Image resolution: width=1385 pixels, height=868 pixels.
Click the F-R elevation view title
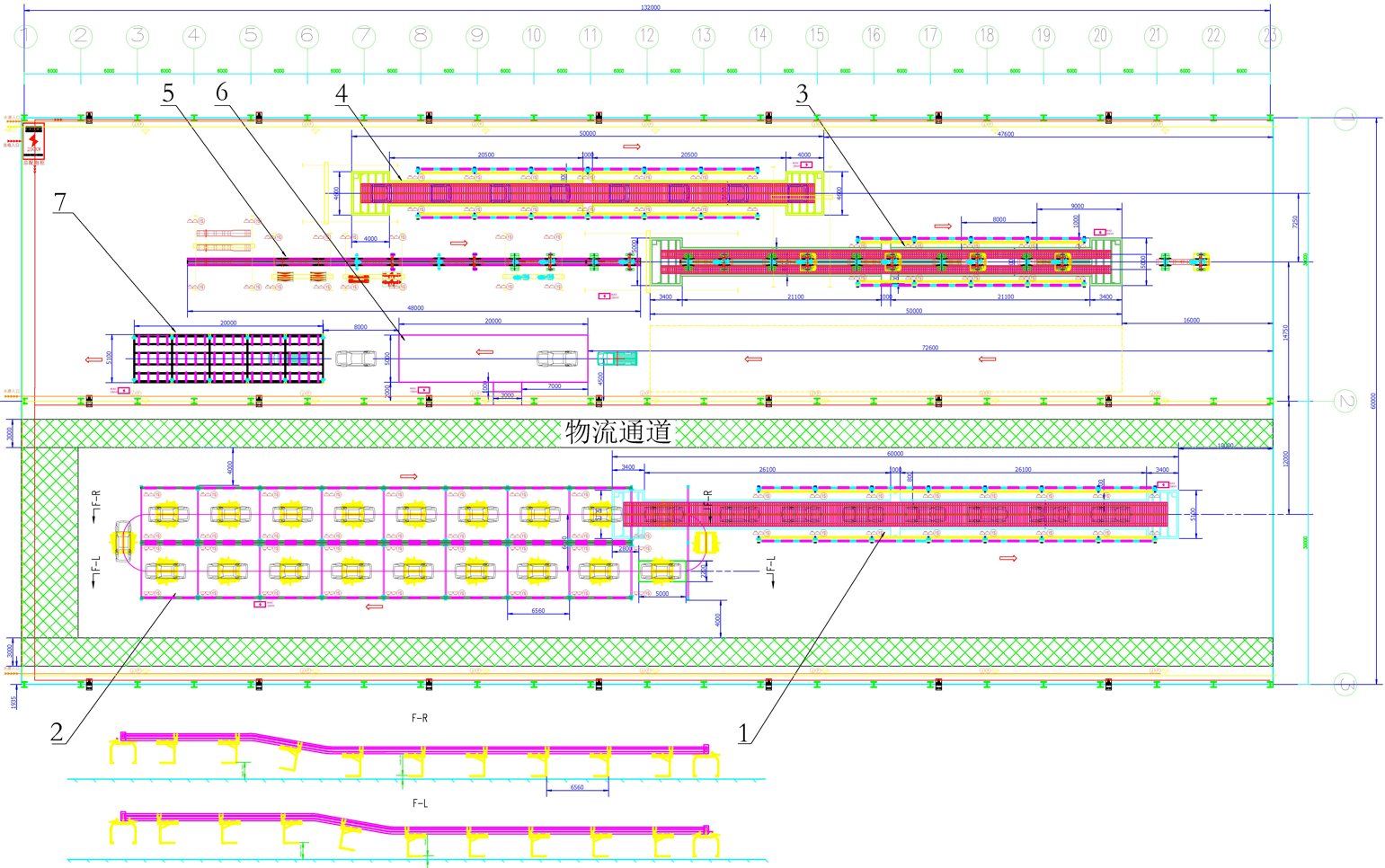pyautogui.click(x=420, y=719)
